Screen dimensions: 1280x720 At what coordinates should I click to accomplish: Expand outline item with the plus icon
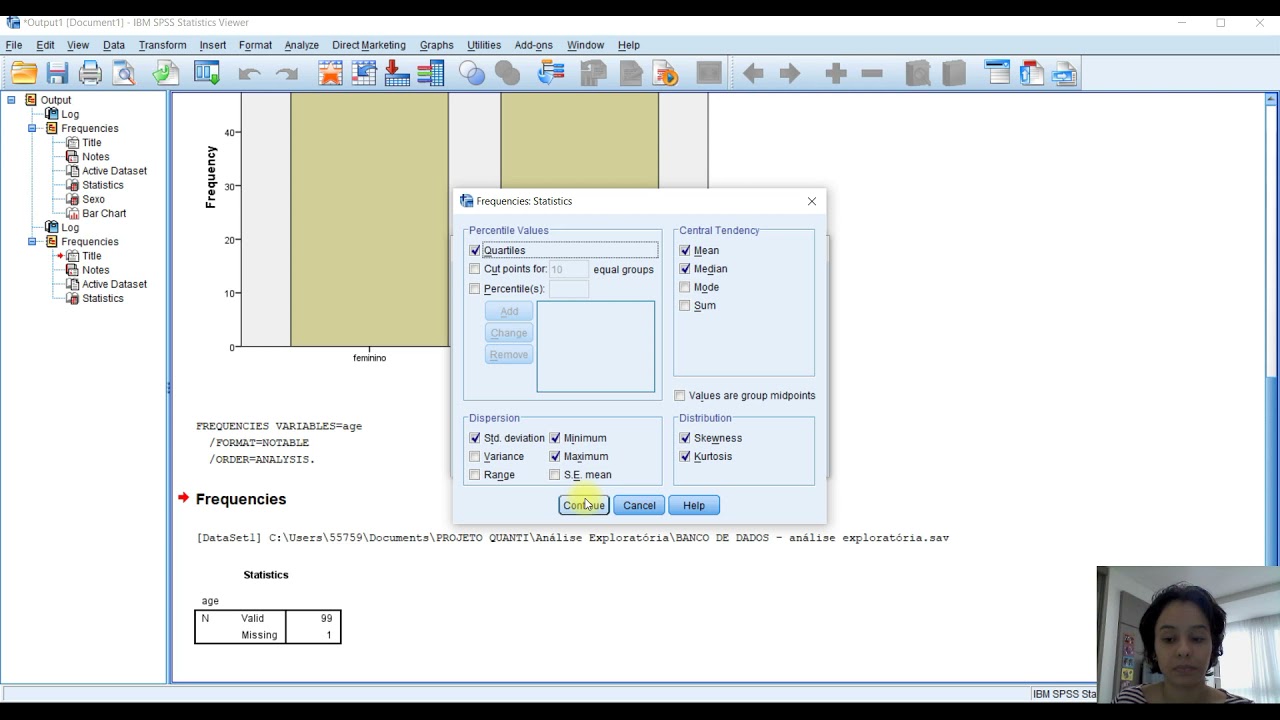pyautogui.click(x=836, y=73)
